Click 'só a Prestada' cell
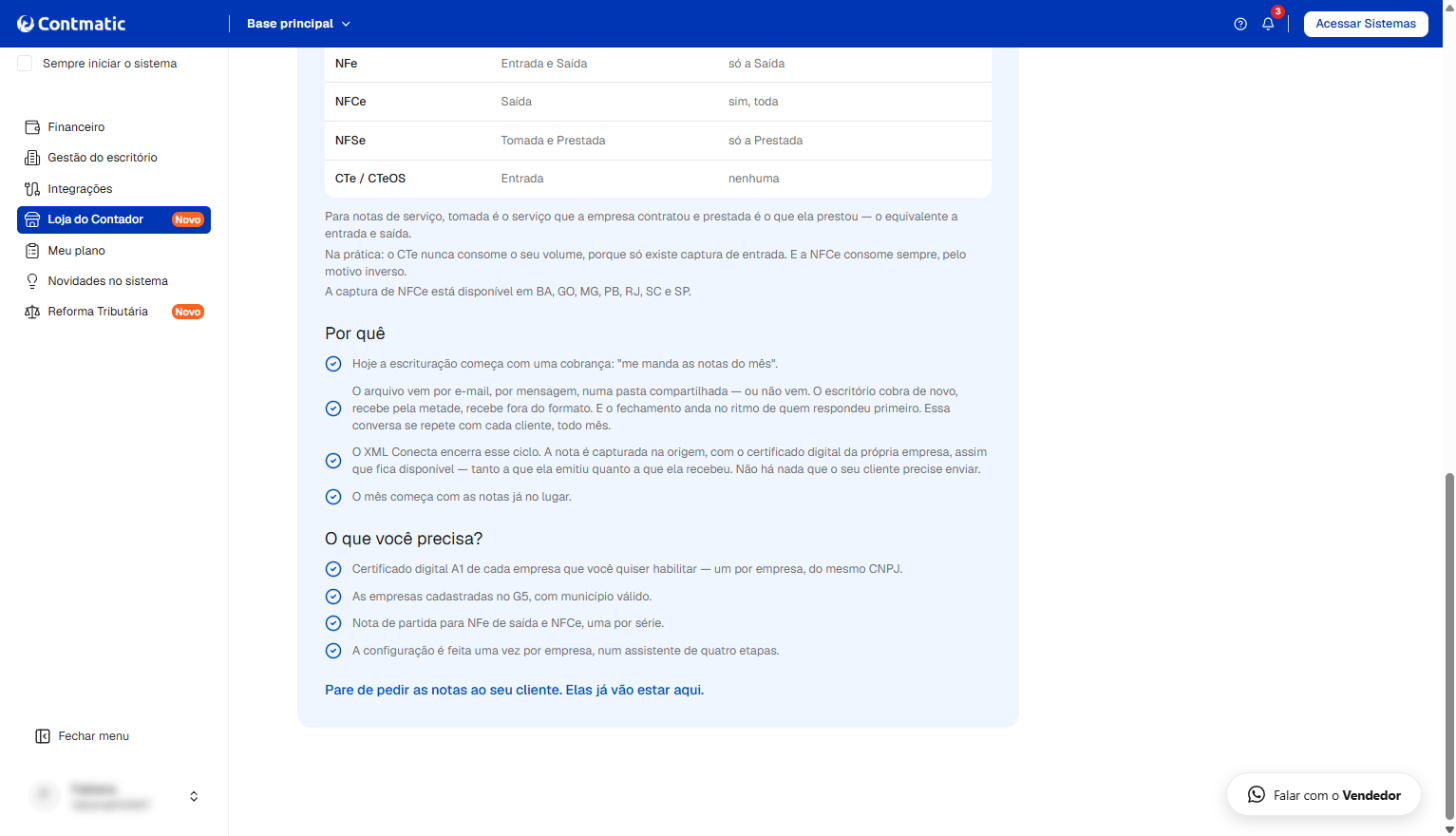The width and height of the screenshot is (1456, 836). [x=766, y=140]
